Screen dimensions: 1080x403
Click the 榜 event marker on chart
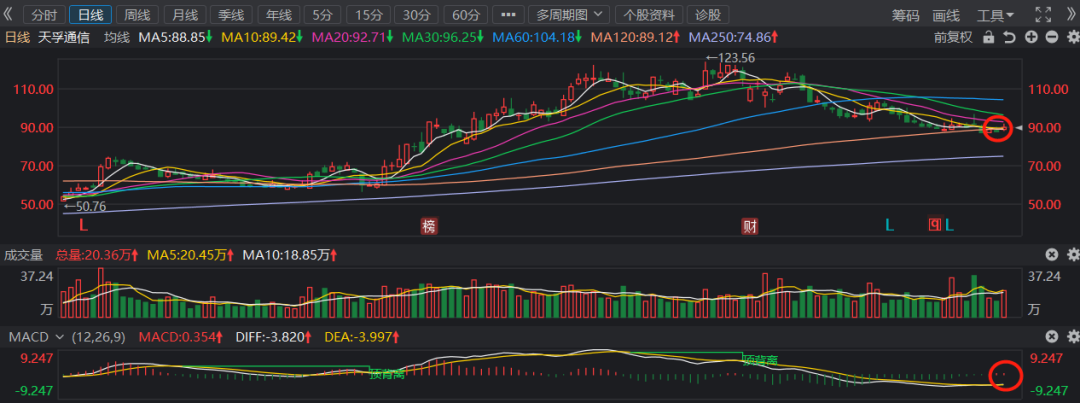point(429,226)
